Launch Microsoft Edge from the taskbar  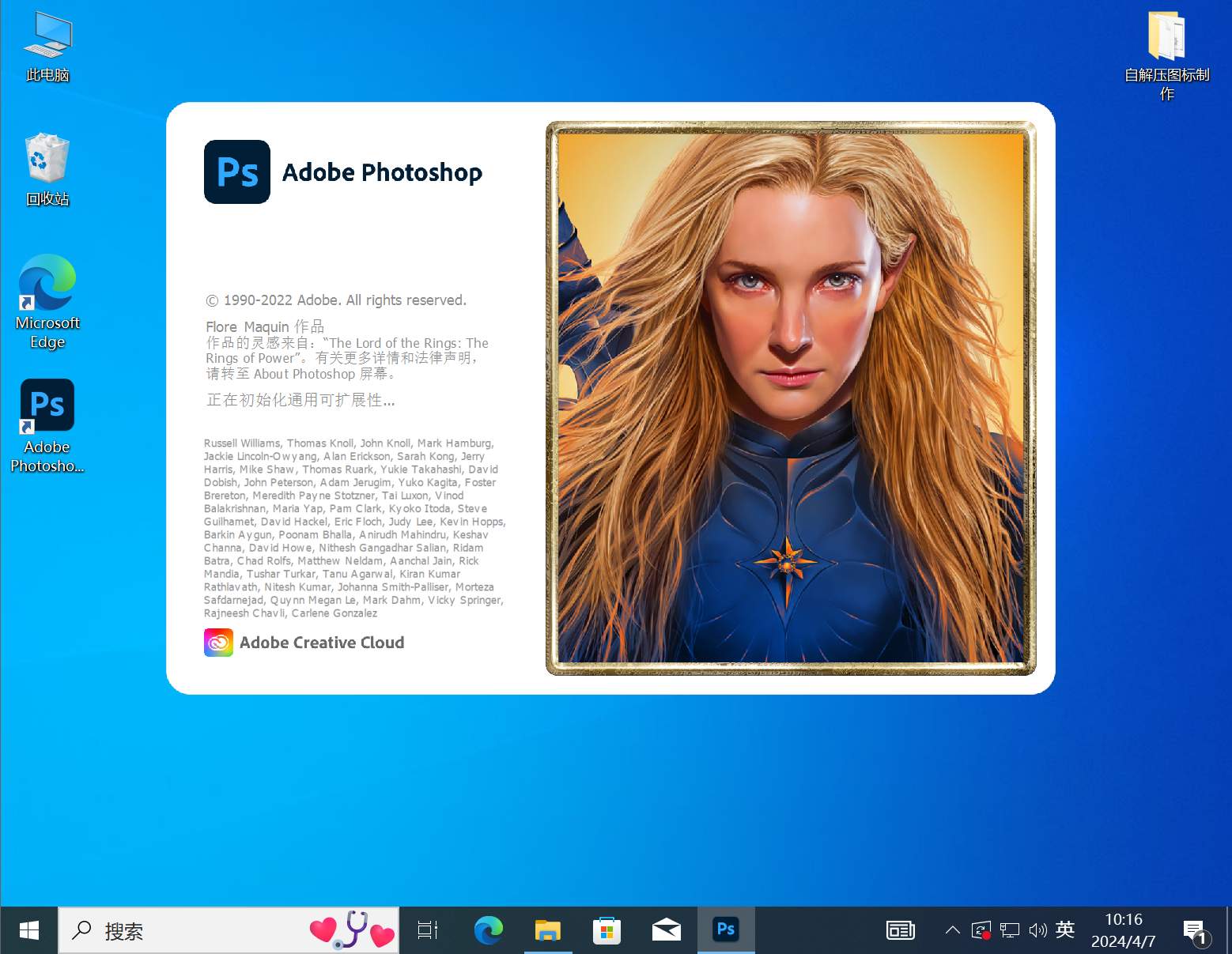click(488, 930)
